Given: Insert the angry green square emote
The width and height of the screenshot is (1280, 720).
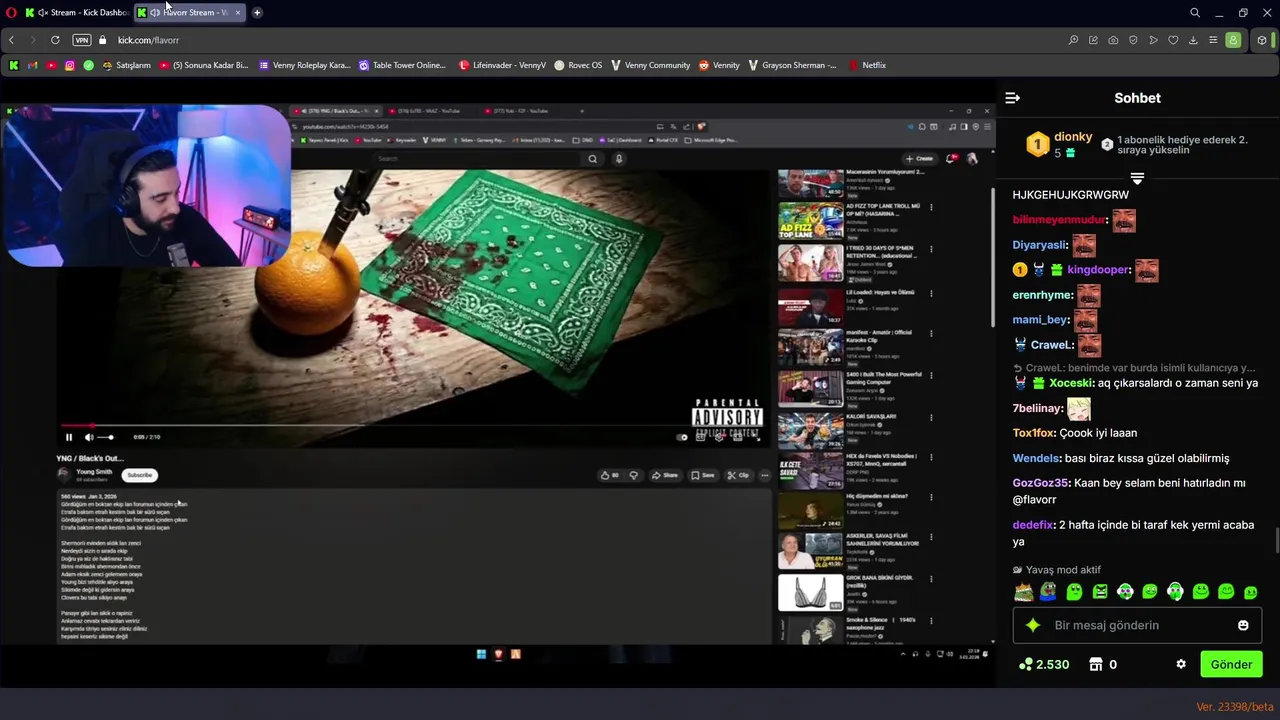Looking at the screenshot, I should [1100, 592].
